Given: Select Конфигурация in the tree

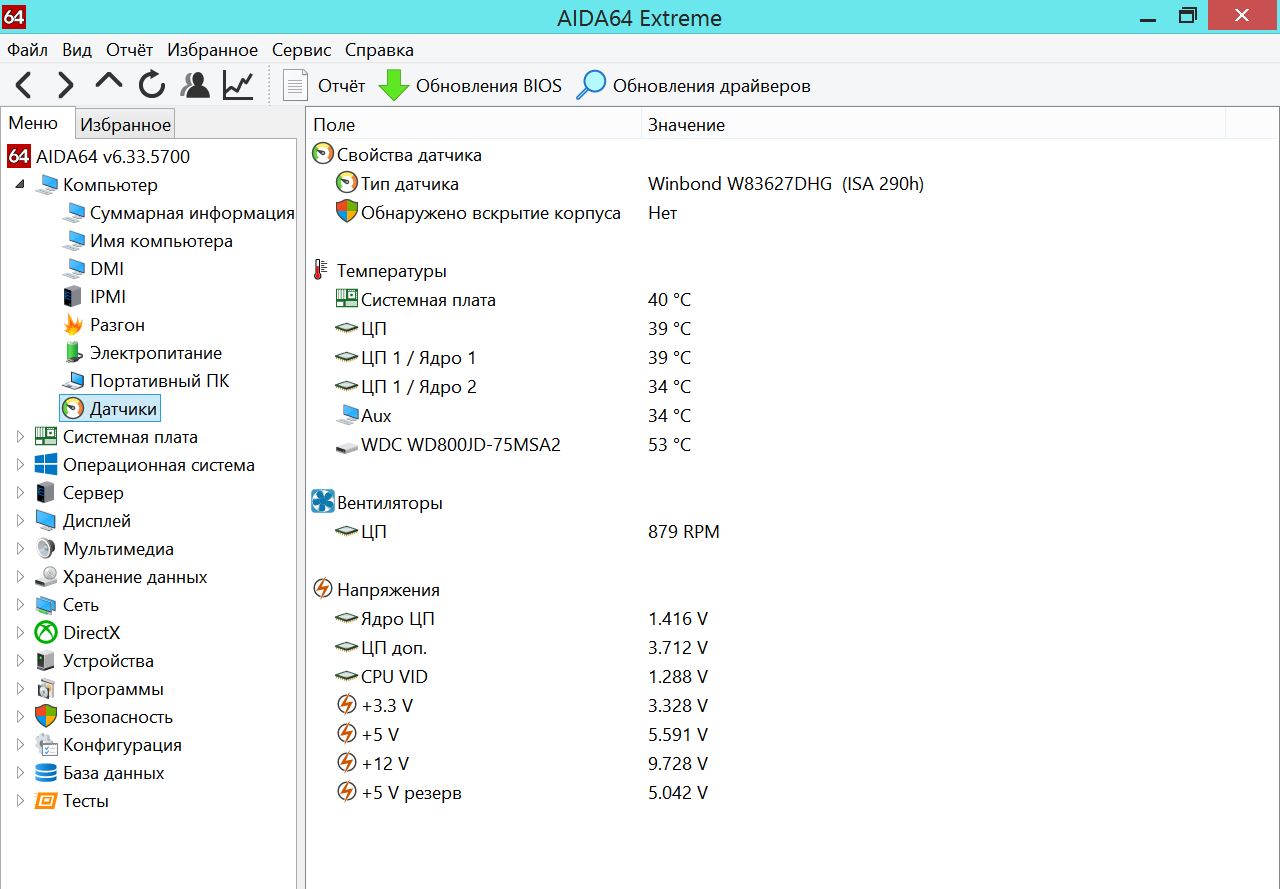Looking at the screenshot, I should click(122, 745).
